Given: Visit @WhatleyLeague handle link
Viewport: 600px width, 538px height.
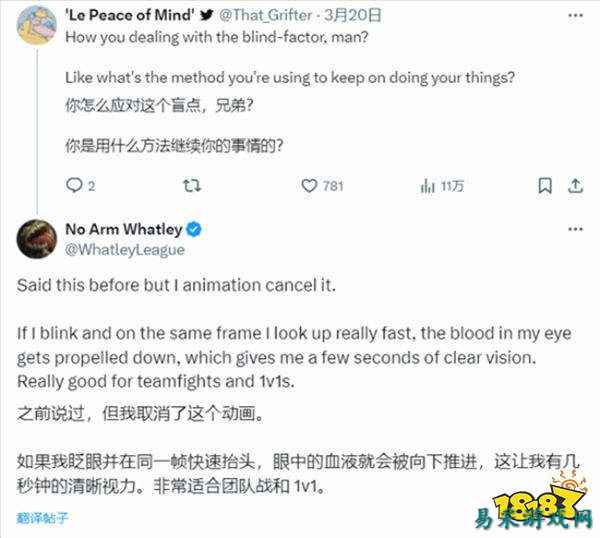Looking at the screenshot, I should 125,250.
